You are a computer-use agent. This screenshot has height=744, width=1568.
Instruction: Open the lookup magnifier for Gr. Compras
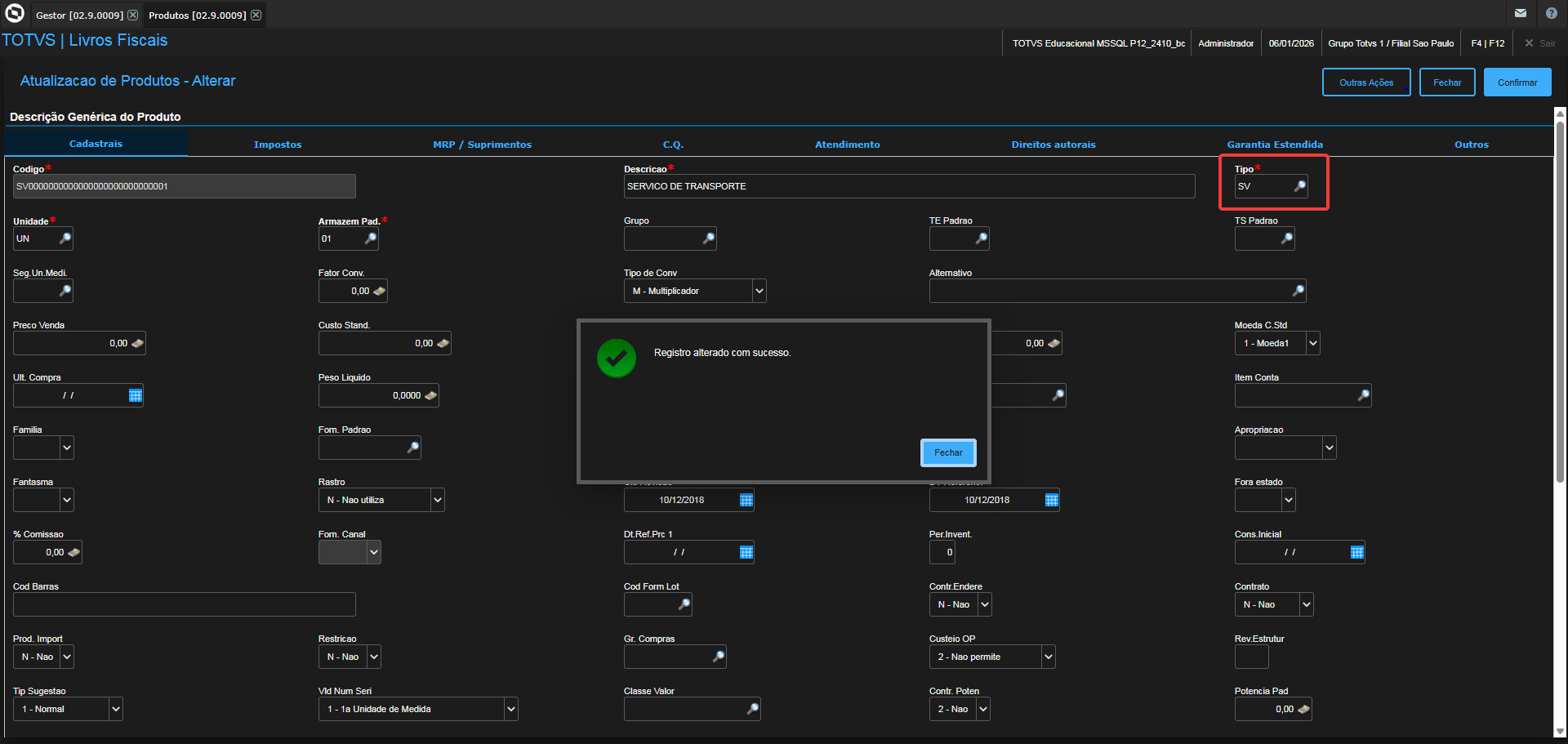point(719,657)
